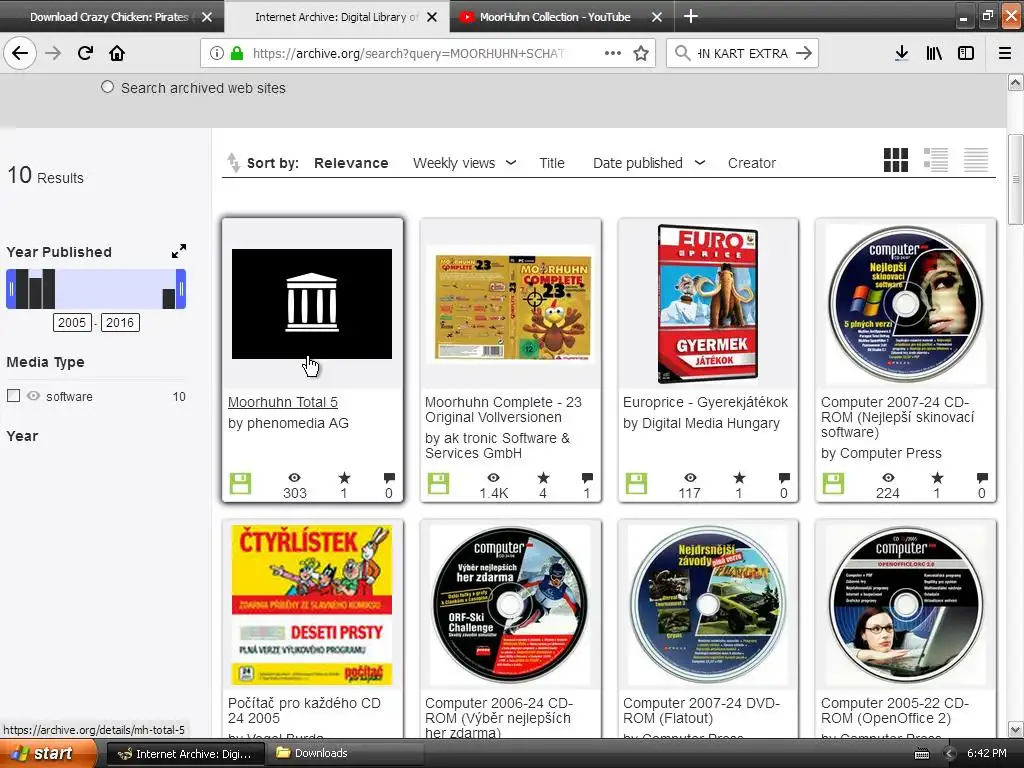Open Moorhuhn Complete - 23 Original Vollversionen
The width and height of the screenshot is (1024, 768).
tap(504, 409)
